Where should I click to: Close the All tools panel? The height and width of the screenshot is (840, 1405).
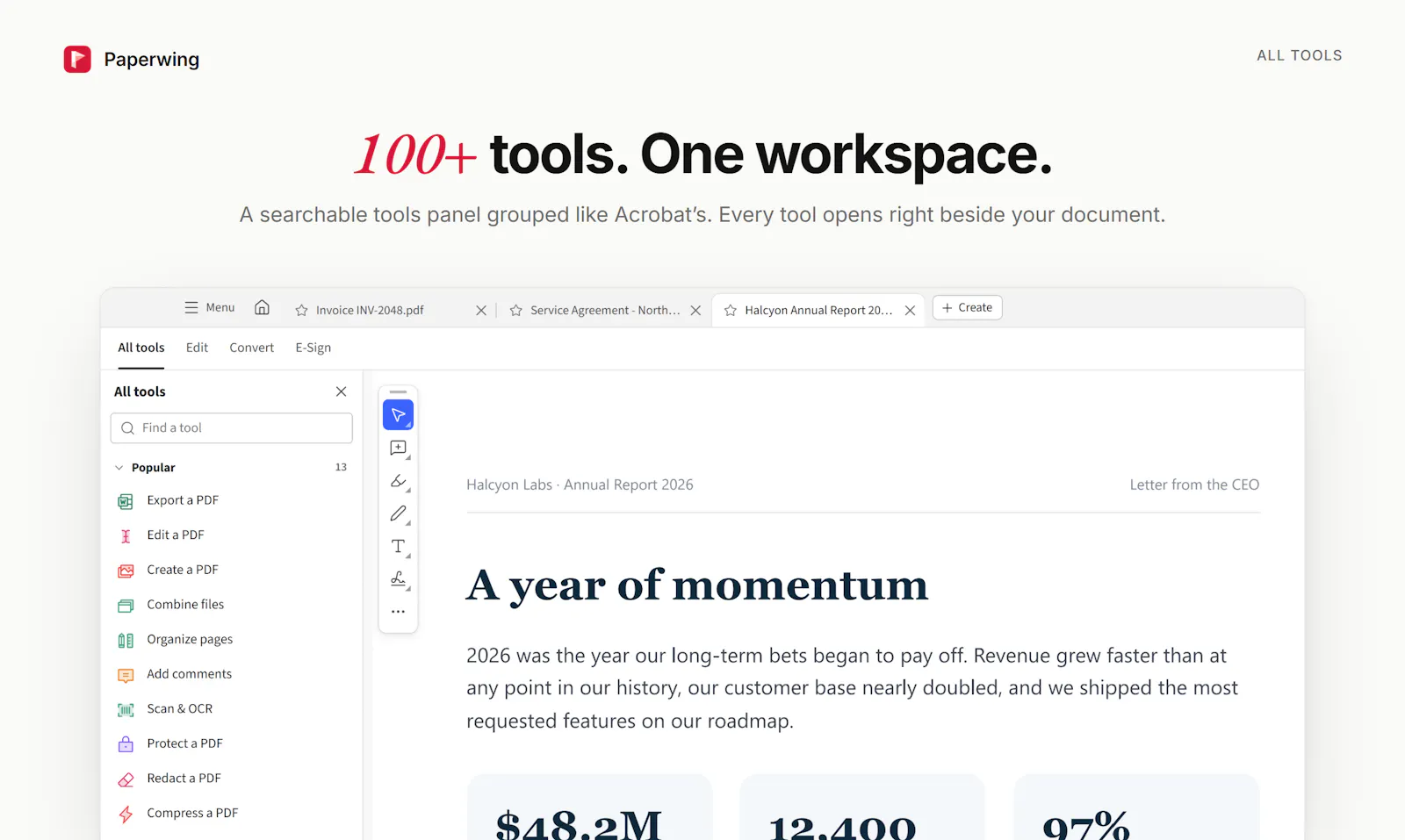[x=342, y=391]
